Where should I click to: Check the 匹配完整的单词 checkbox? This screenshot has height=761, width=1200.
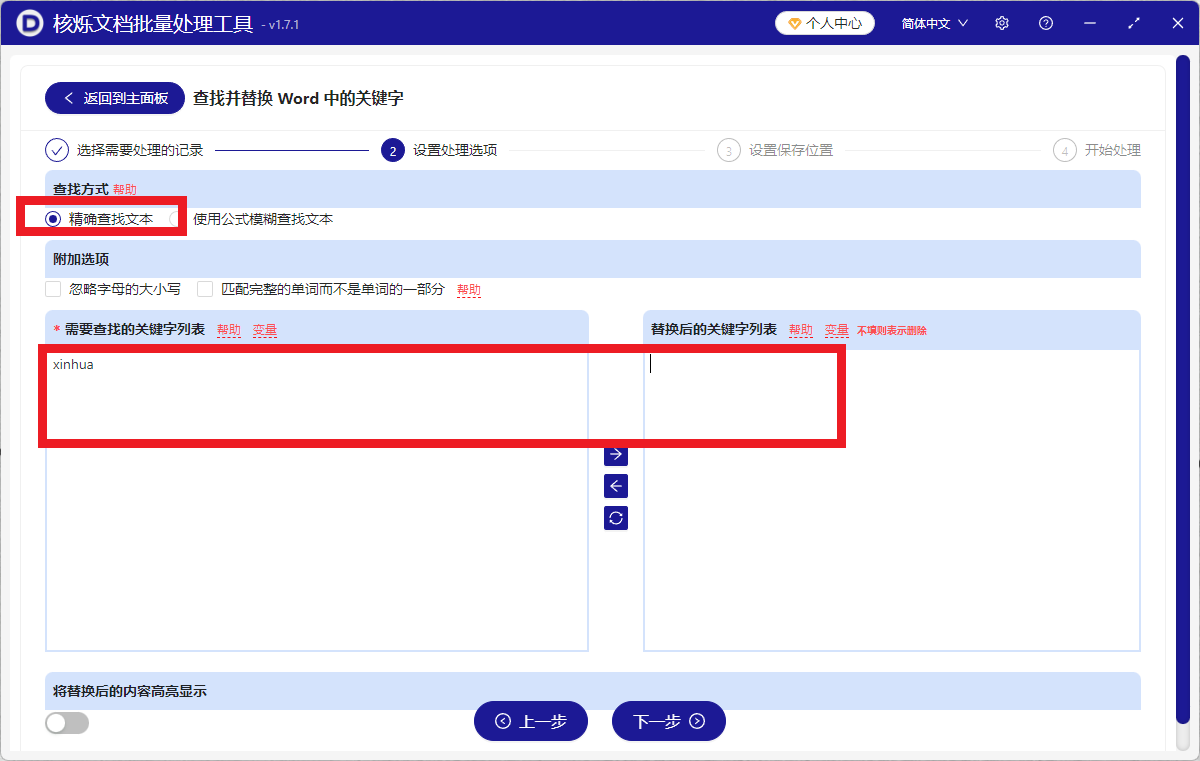click(x=205, y=288)
